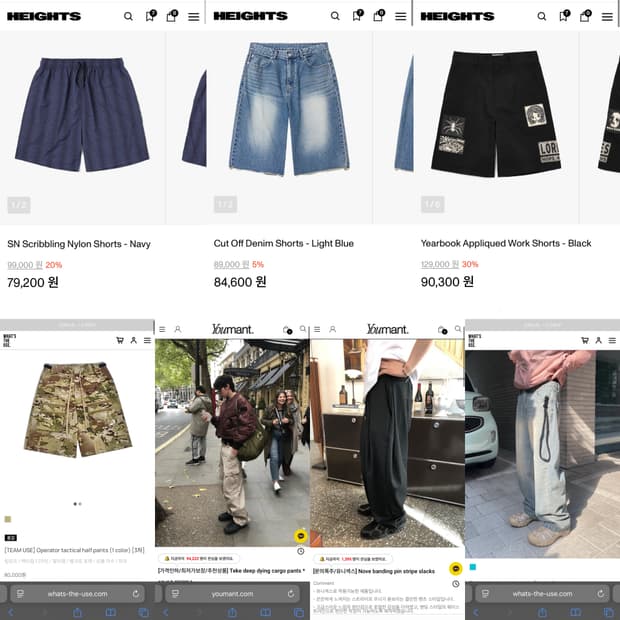Open hamburger menu in first HEIGHTS header
The width and height of the screenshot is (620, 620).
pyautogui.click(x=194, y=17)
